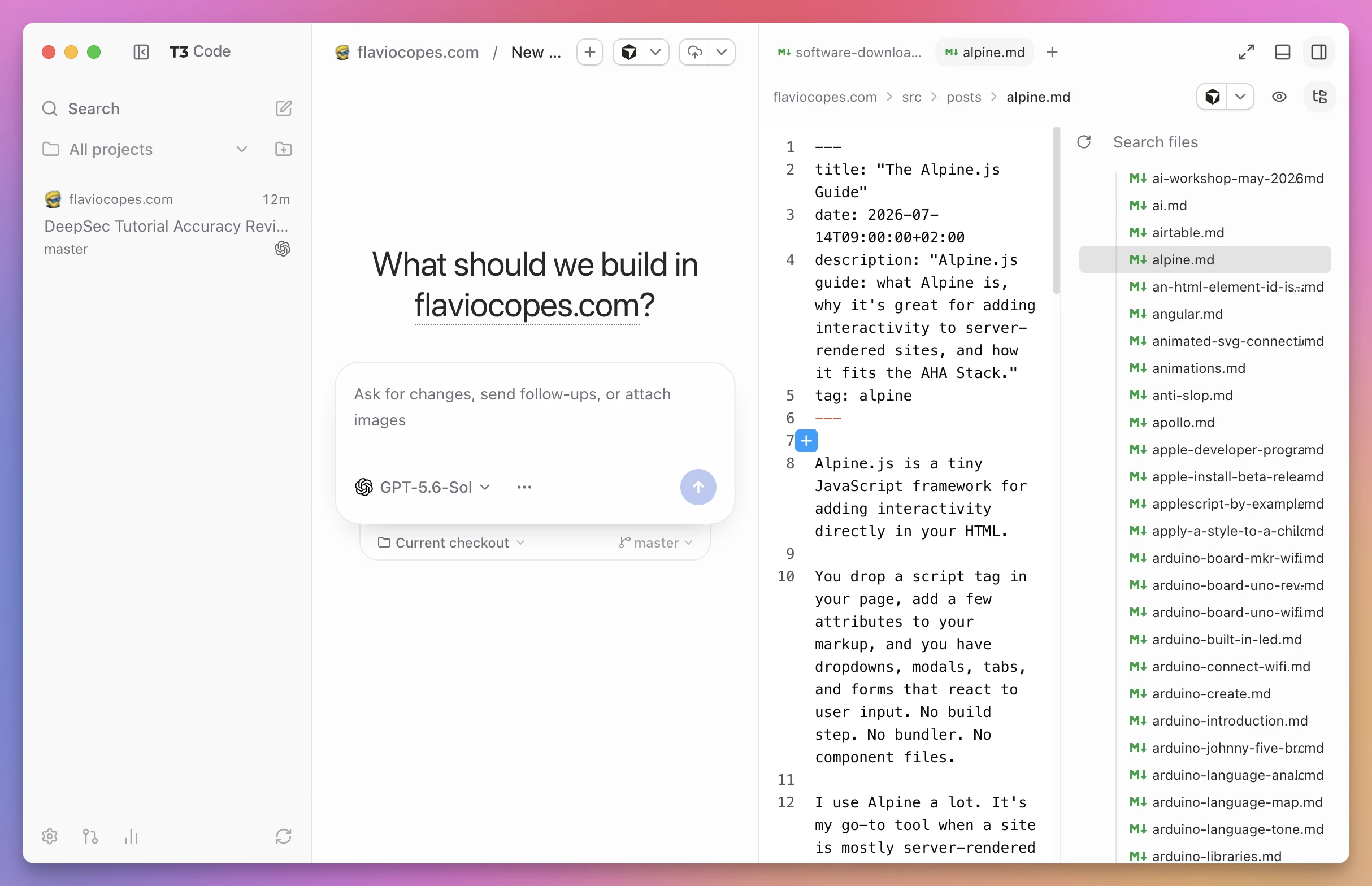Viewport: 1372px width, 886px height.
Task: Select alpine.md in file list
Action: coord(1205,259)
